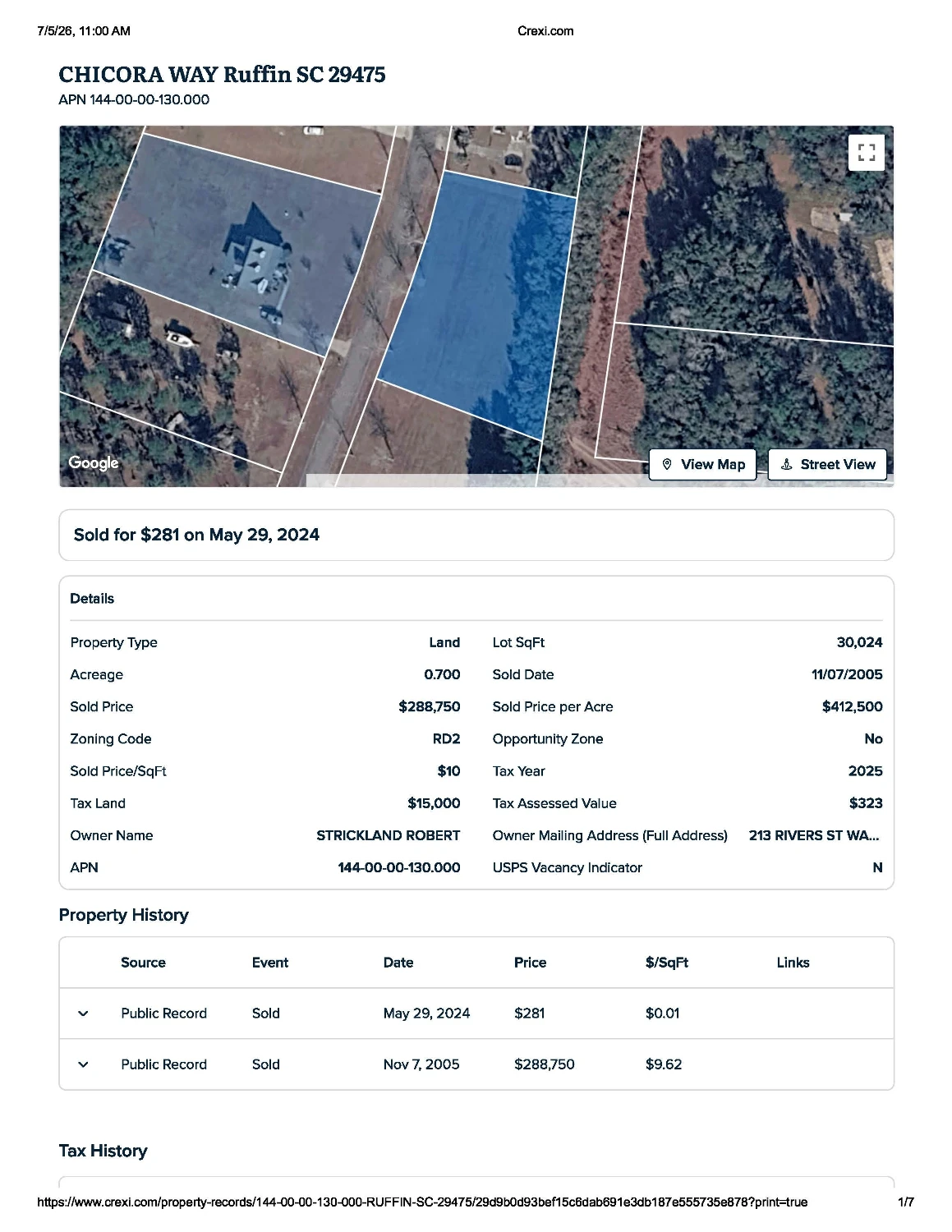Select the Zoning Code value RD2

pyautogui.click(x=446, y=739)
